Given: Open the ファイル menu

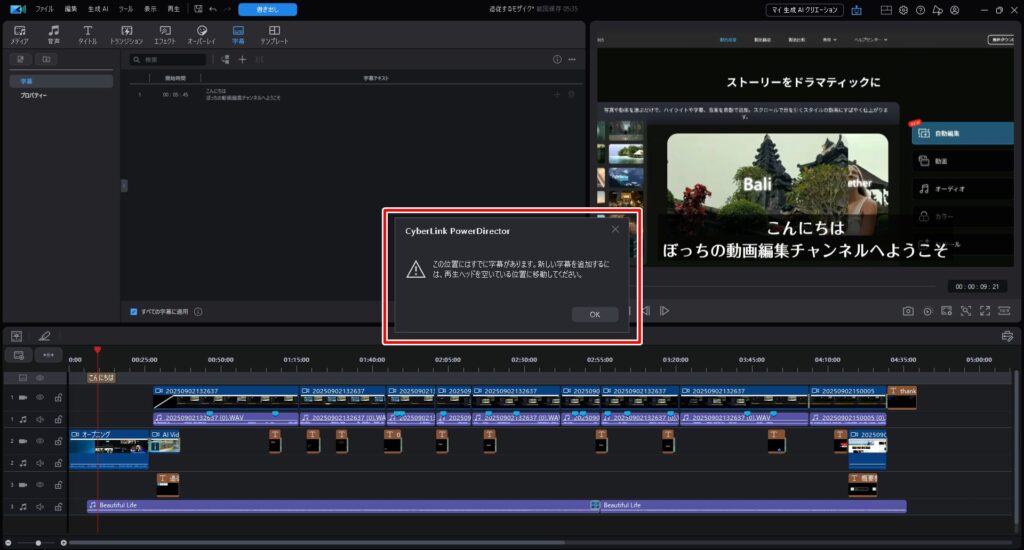Looking at the screenshot, I should pyautogui.click(x=45, y=9).
